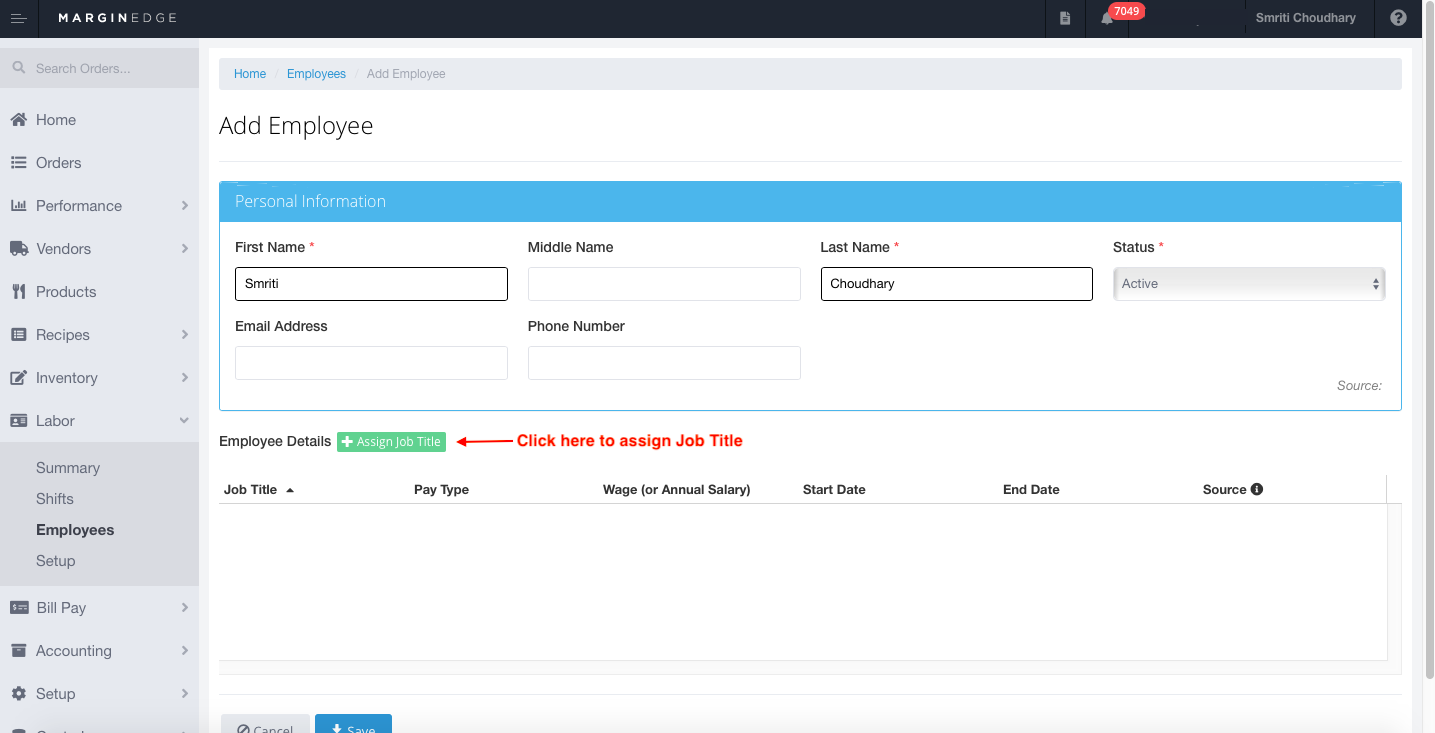Sort by Job Title column header
The image size is (1435, 733).
click(x=259, y=490)
